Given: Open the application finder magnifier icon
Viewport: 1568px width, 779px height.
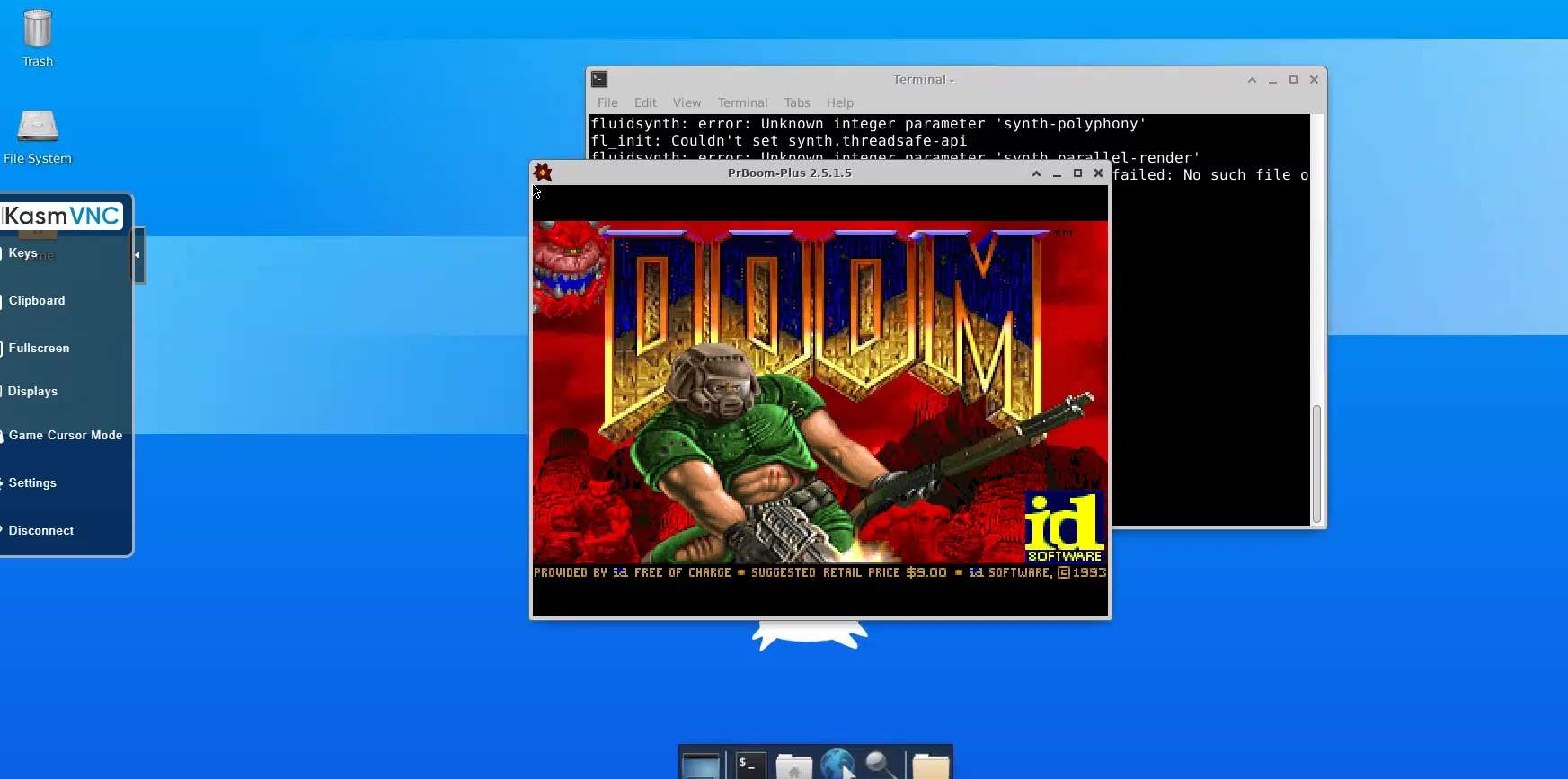Looking at the screenshot, I should tap(881, 765).
